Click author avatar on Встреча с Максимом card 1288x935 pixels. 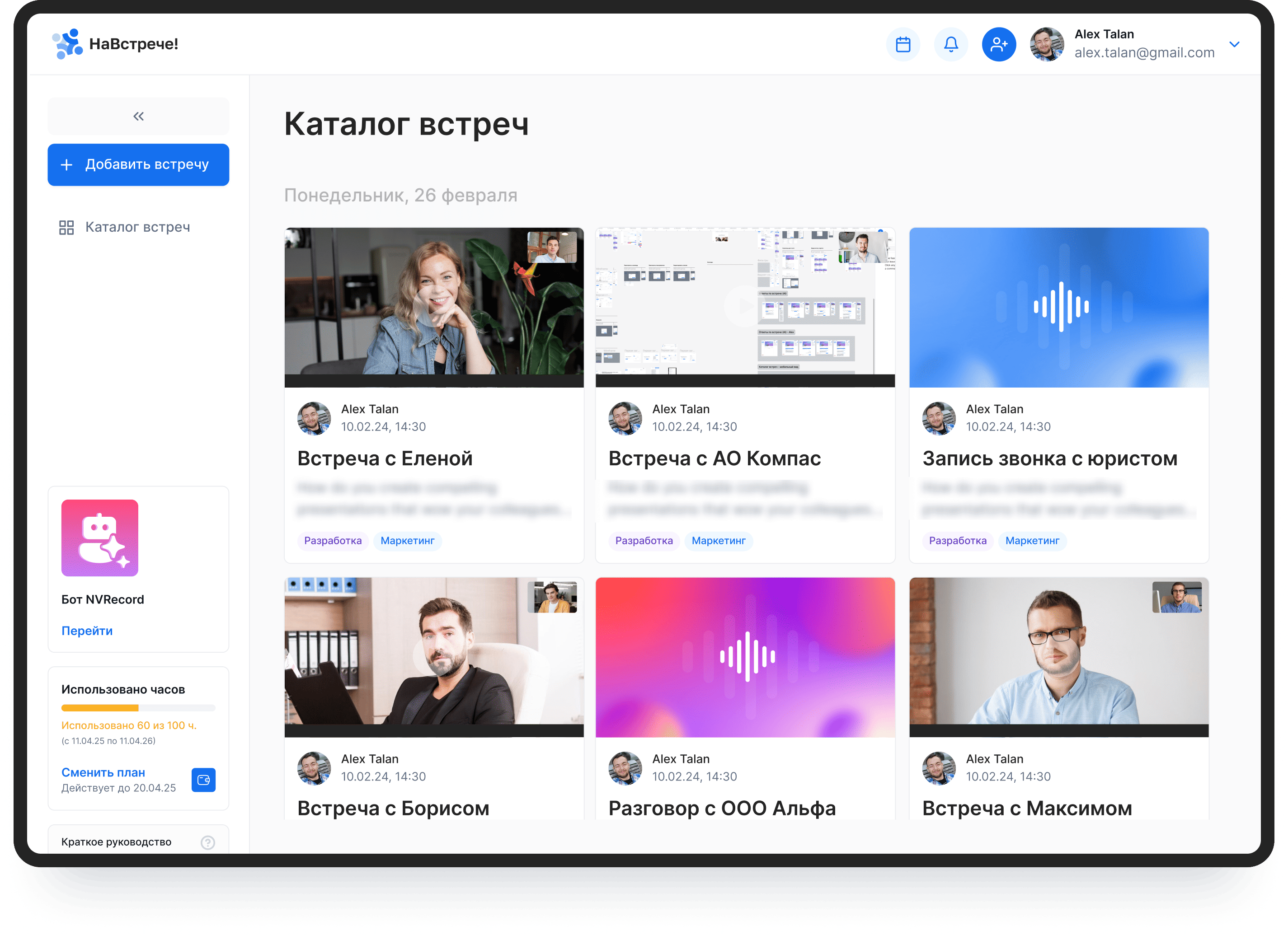click(x=939, y=768)
